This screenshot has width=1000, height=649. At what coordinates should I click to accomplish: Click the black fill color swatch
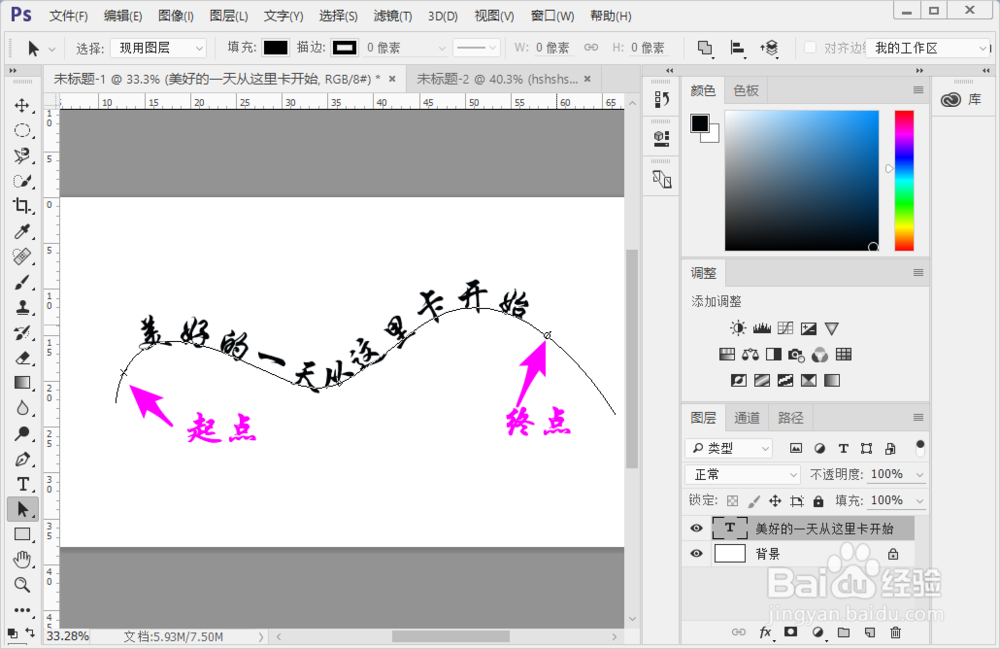tap(275, 47)
